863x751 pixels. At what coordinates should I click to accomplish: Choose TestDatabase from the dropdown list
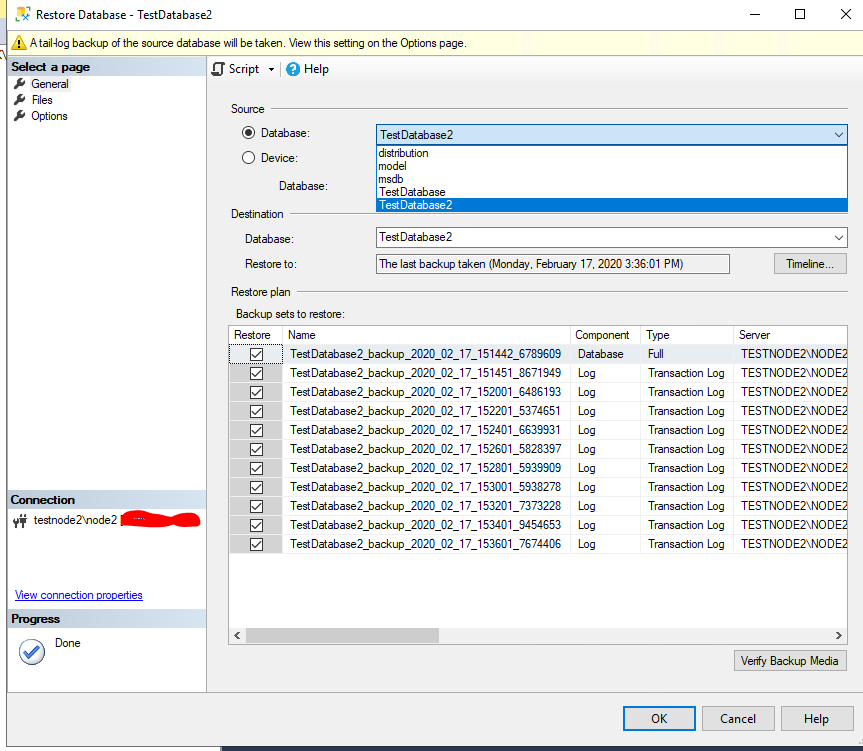click(x=412, y=192)
